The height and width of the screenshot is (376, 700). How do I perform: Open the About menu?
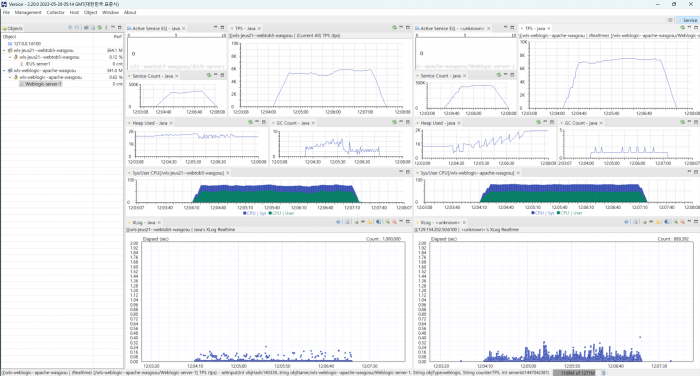[130, 13]
